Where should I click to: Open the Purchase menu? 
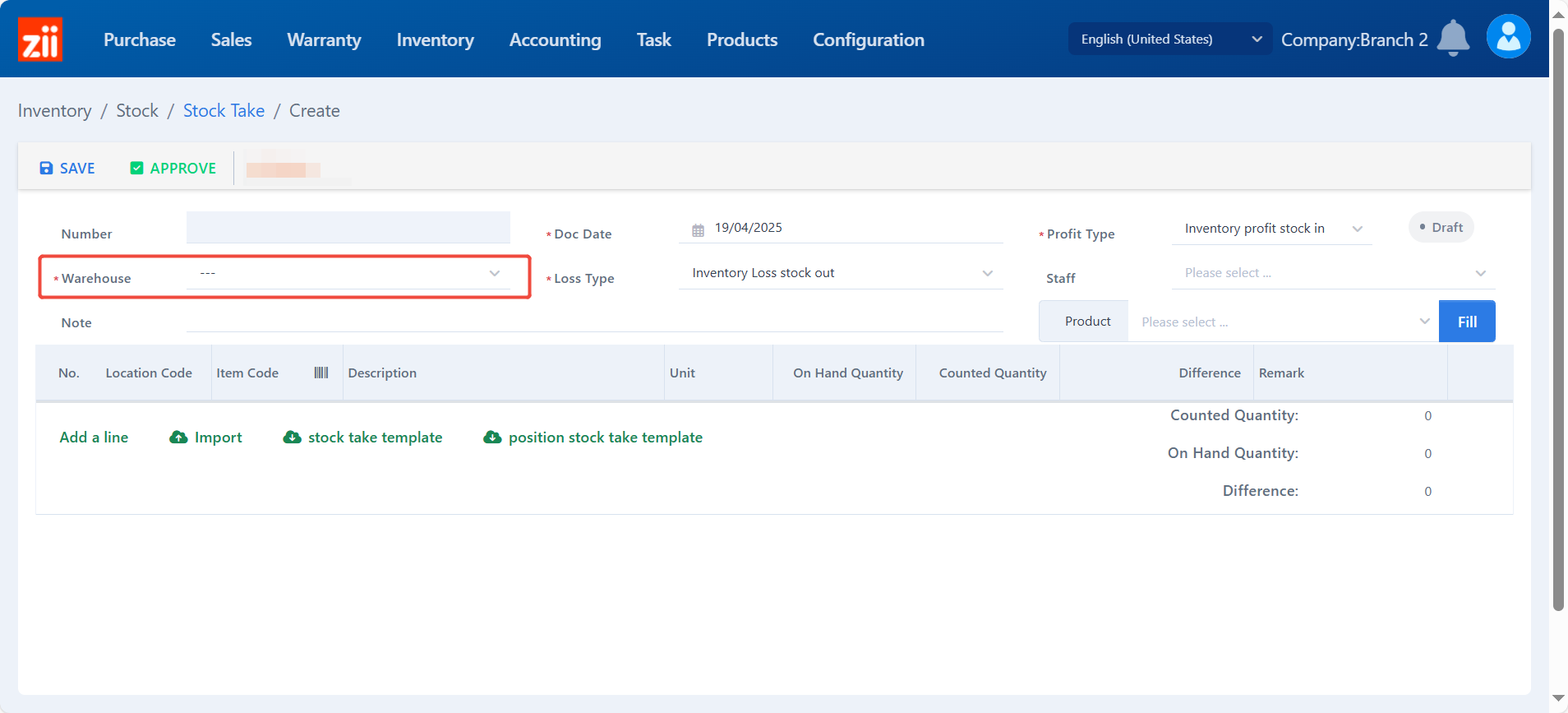pos(140,39)
